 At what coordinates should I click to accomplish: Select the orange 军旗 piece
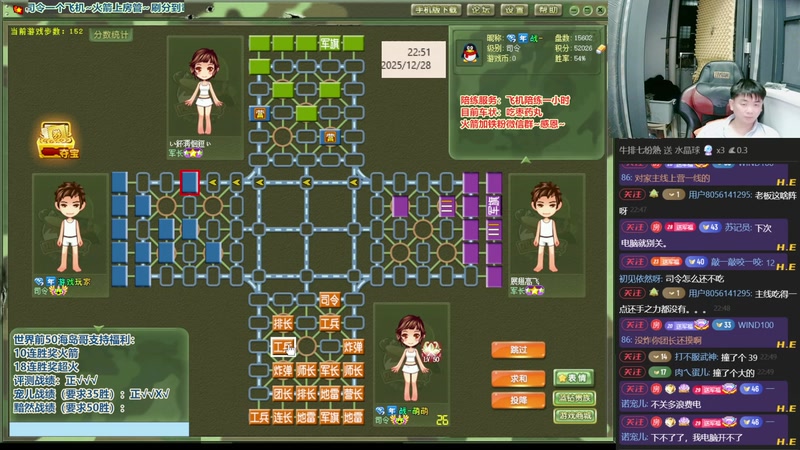click(x=330, y=417)
